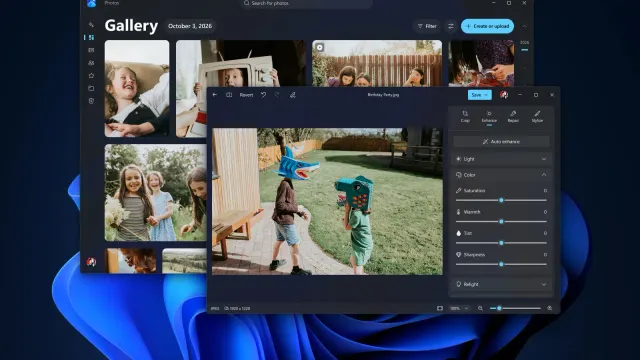This screenshot has width=640, height=360.
Task: Expand the Relight section
Action: coord(501,284)
